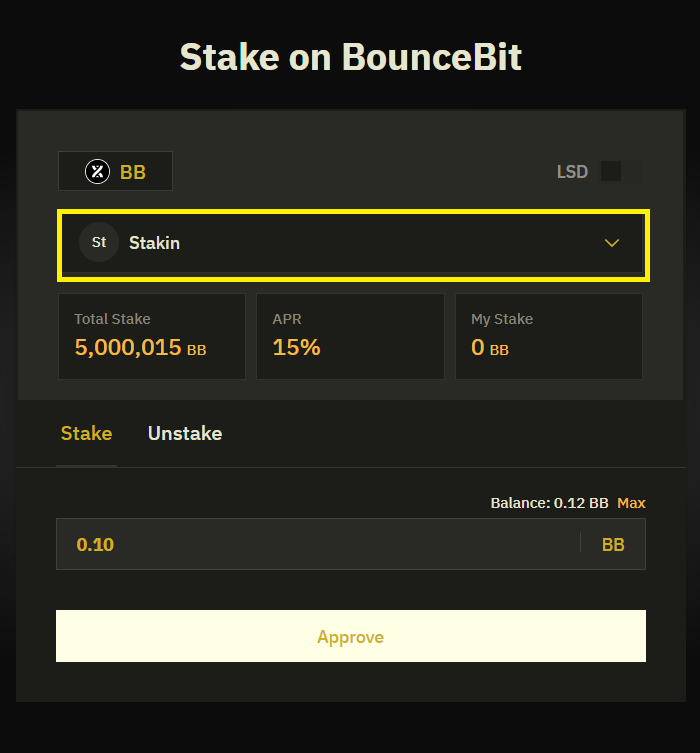Click the Balance: 0.12 BB text
The image size is (700, 753).
click(x=549, y=502)
